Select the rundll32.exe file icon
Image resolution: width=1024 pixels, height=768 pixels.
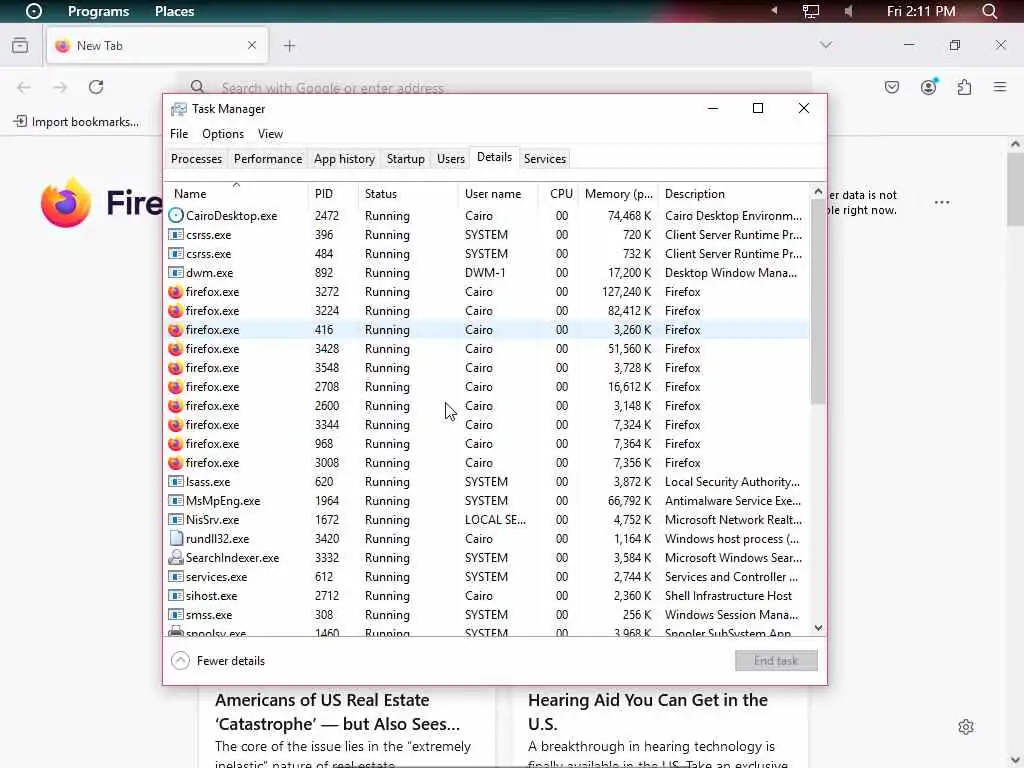click(176, 539)
